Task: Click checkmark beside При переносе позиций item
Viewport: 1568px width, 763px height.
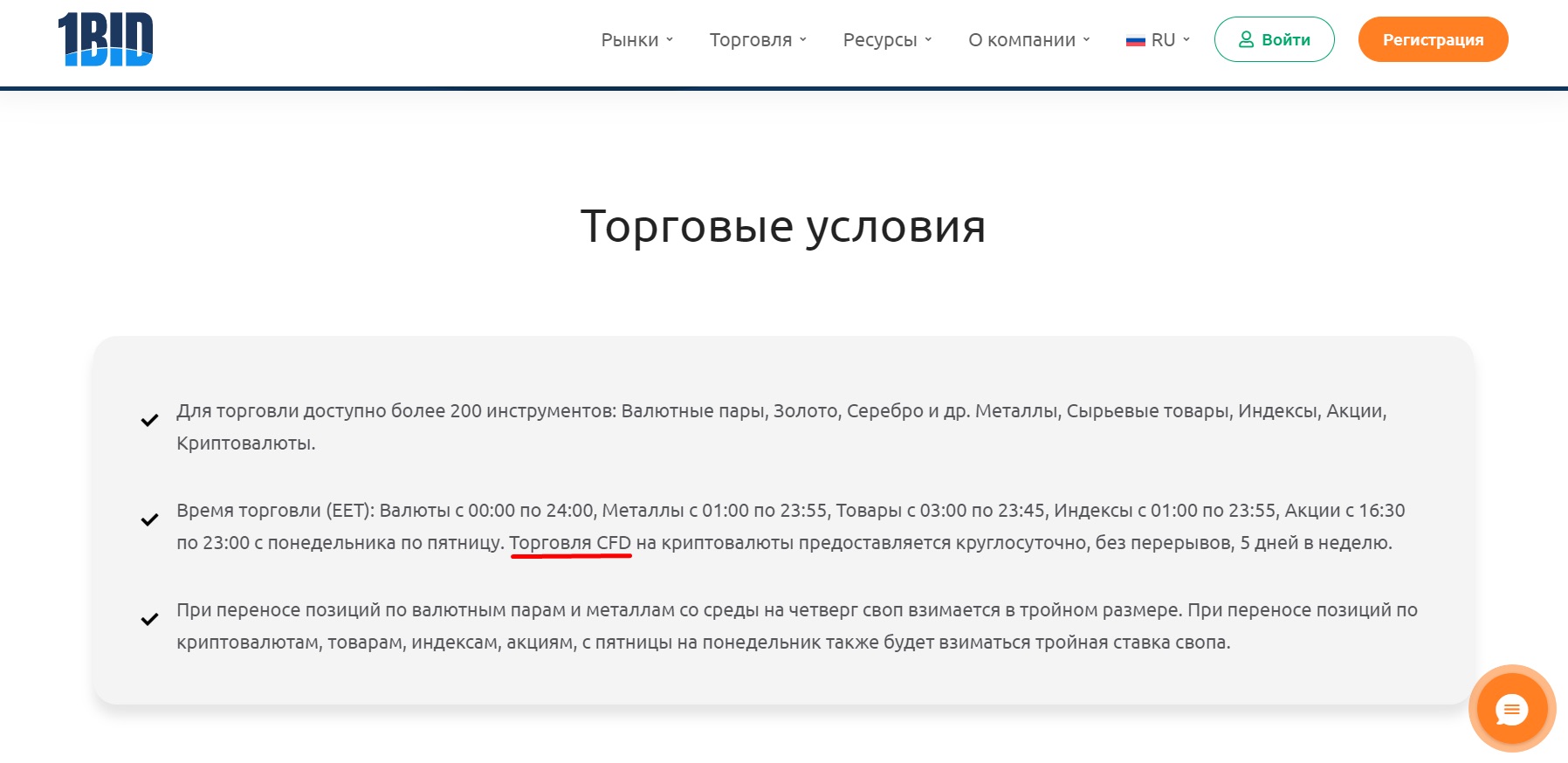Action: click(149, 619)
